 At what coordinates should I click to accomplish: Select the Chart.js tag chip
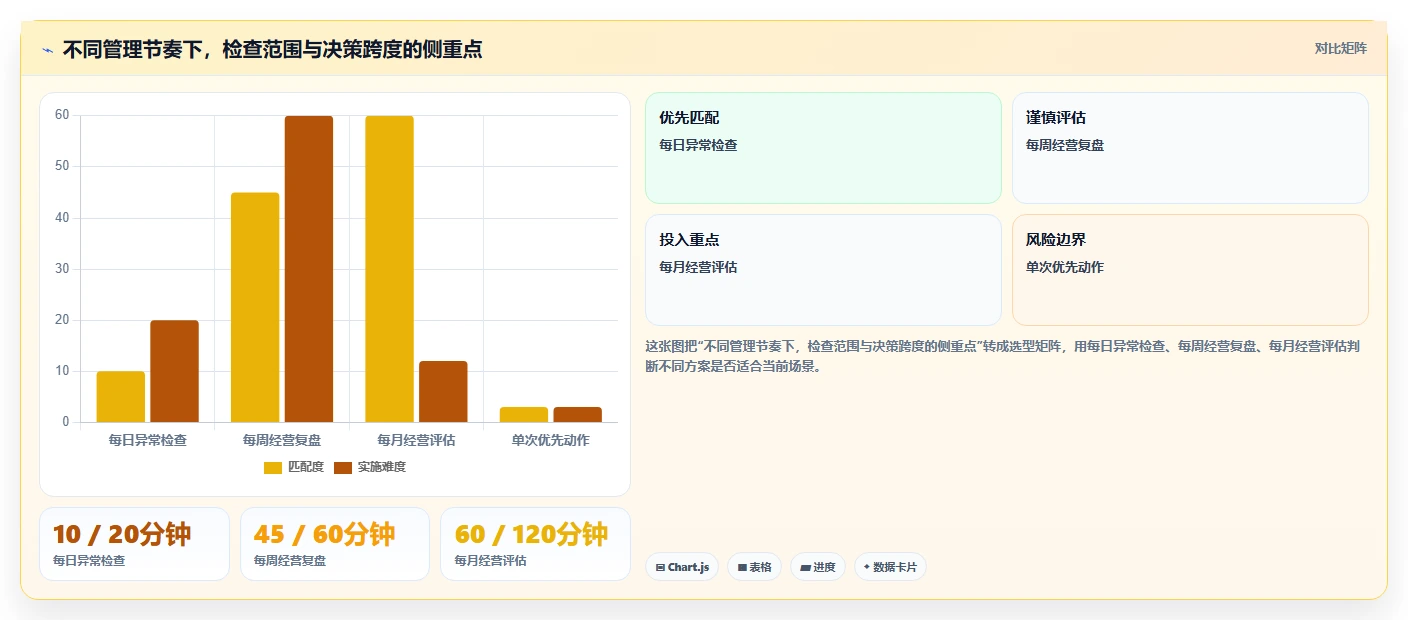click(x=682, y=567)
